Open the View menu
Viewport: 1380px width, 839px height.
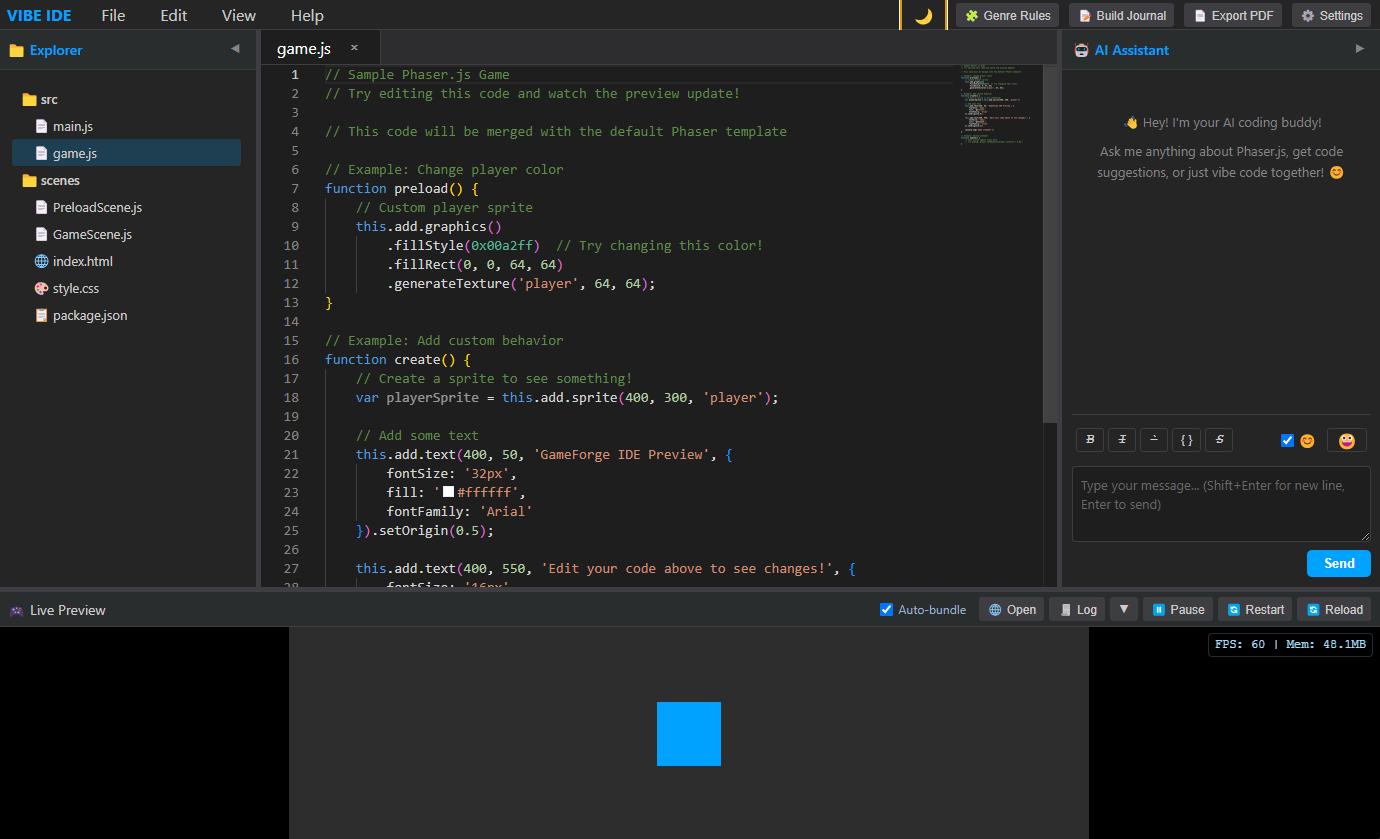(x=239, y=16)
